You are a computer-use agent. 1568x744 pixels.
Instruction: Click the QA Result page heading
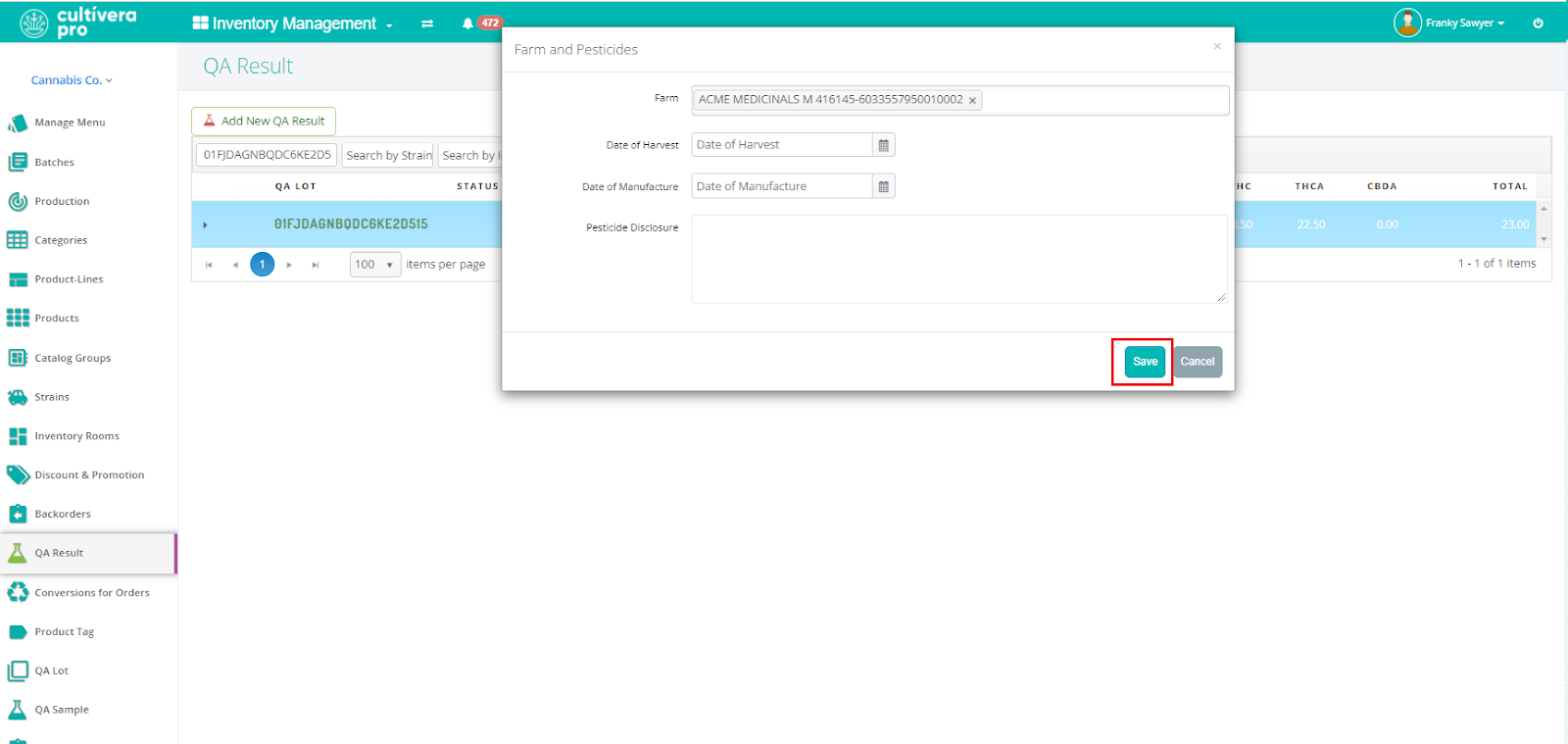(x=248, y=66)
